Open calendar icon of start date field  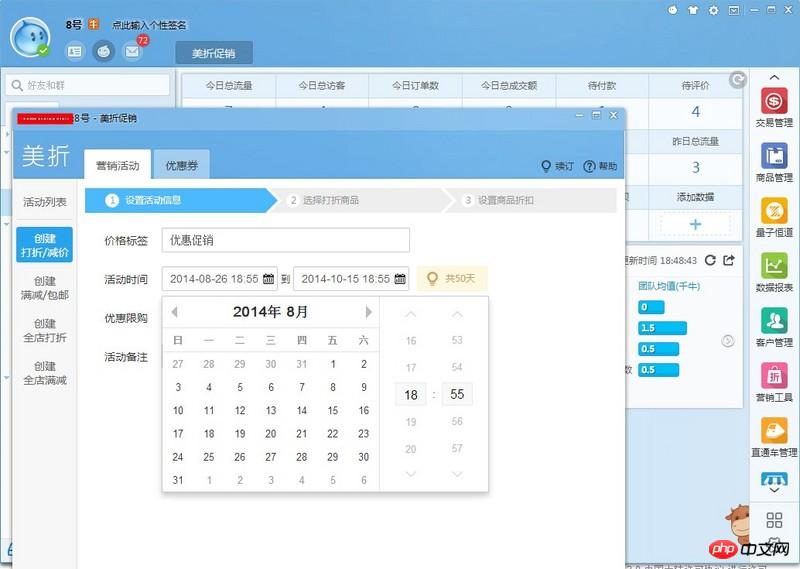click(x=268, y=279)
